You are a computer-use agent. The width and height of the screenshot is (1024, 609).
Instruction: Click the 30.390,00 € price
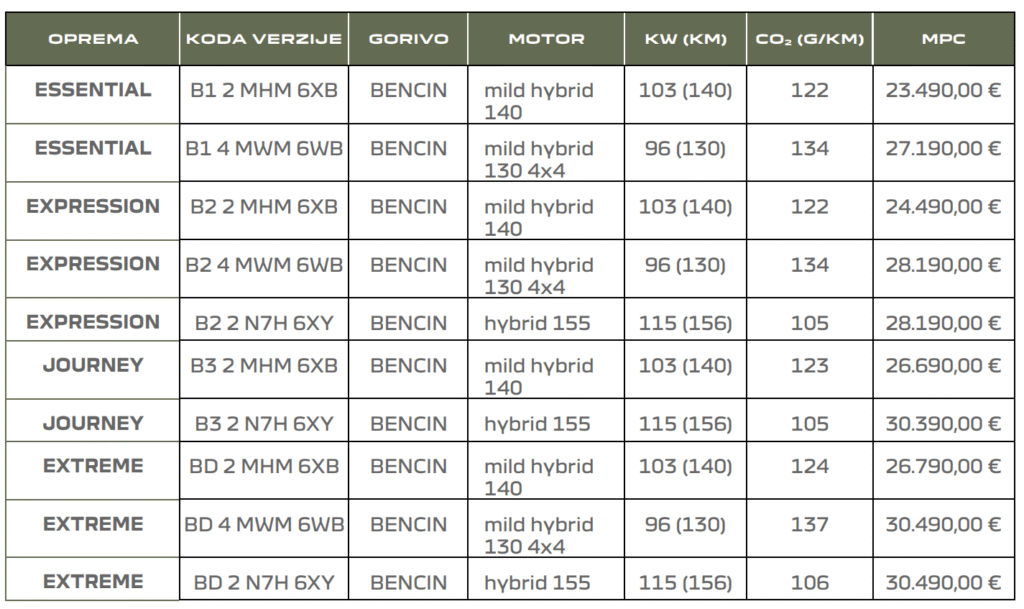943,423
